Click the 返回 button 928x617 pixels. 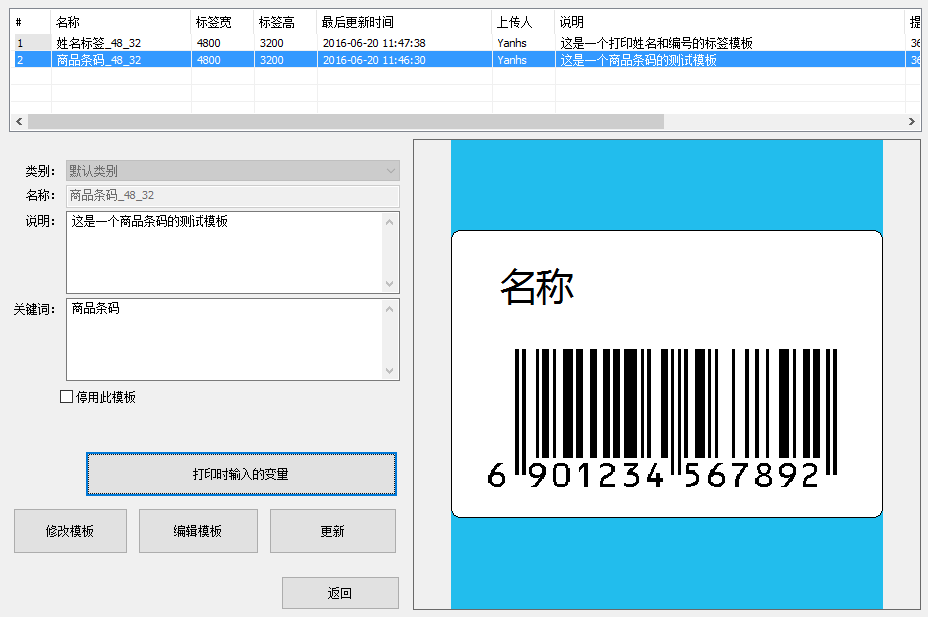(340, 593)
